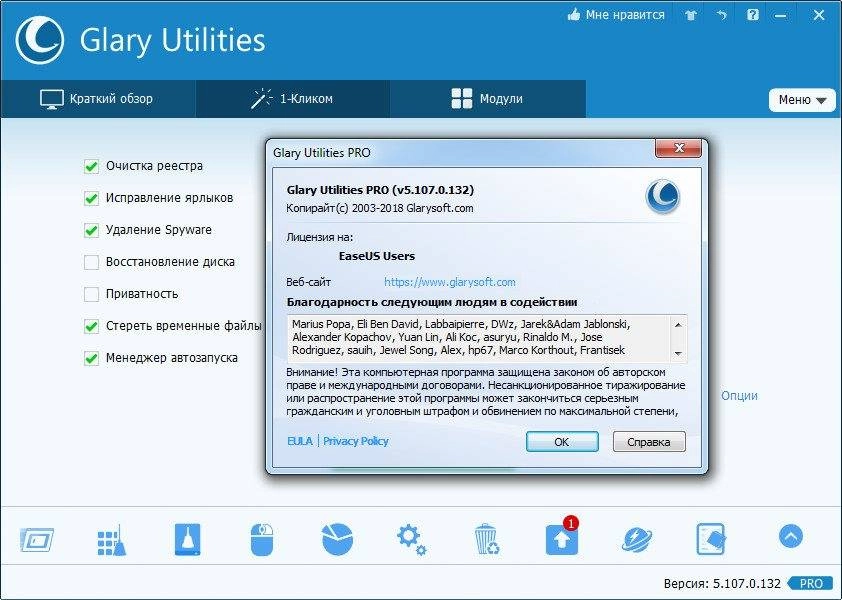This screenshot has height=600, width=842.
Task: Open the Disk wiper broom icon
Action: pyautogui.click(x=187, y=539)
